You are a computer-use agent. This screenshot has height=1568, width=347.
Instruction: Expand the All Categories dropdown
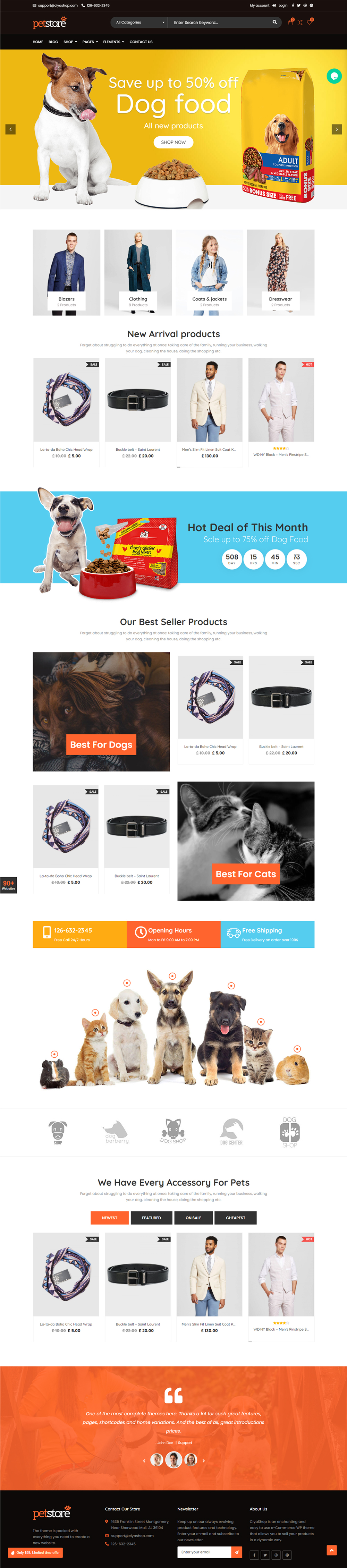140,23
